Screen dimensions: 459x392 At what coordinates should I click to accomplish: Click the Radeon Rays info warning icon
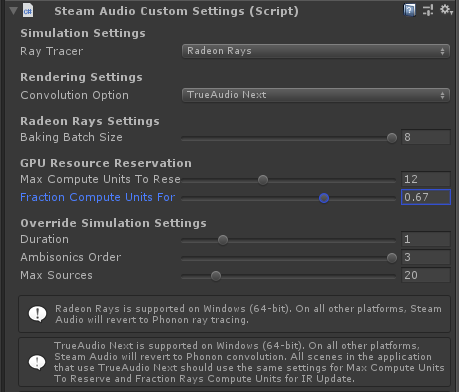point(37,314)
